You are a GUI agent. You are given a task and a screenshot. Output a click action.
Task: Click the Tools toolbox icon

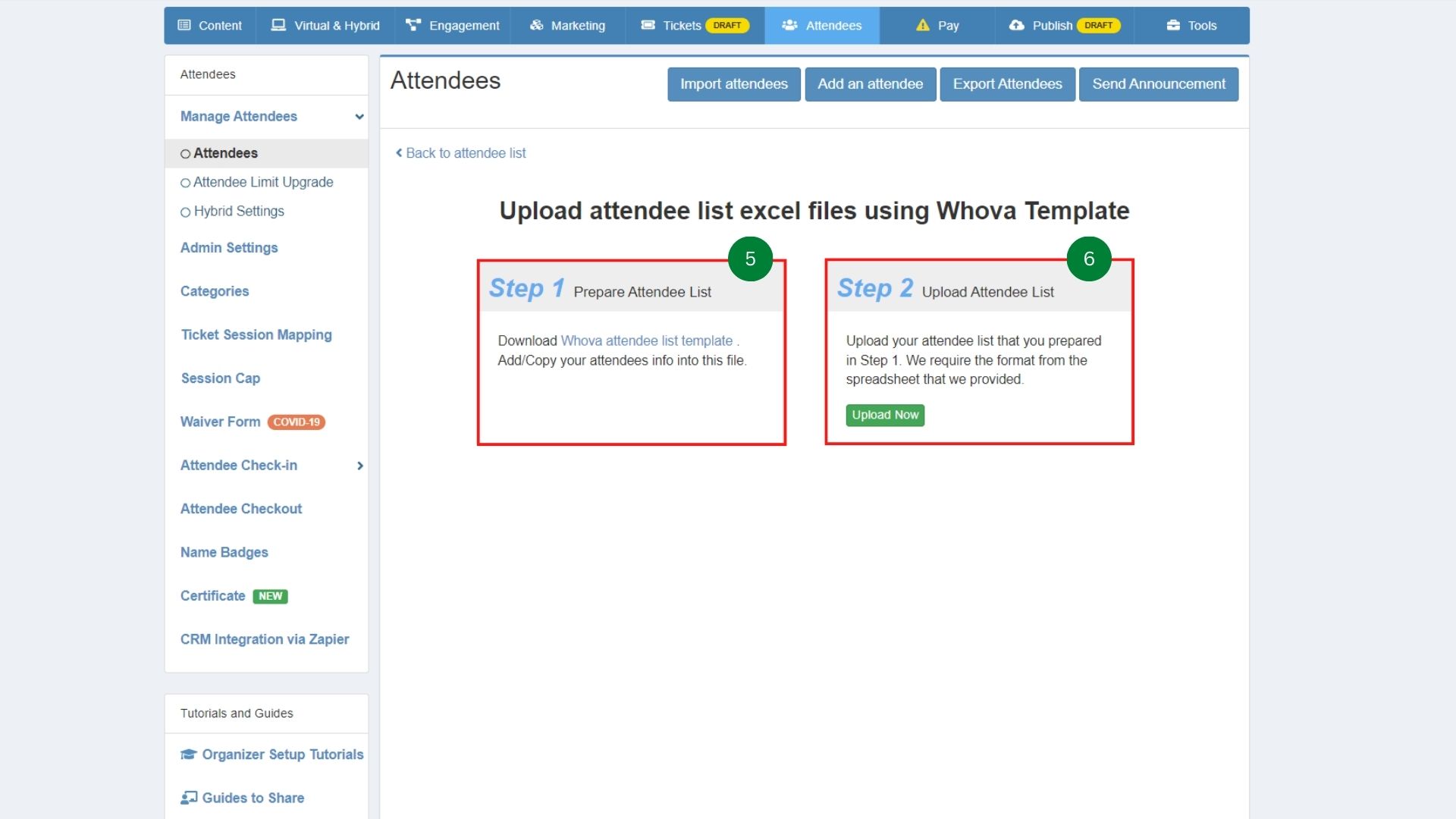pyautogui.click(x=1173, y=25)
